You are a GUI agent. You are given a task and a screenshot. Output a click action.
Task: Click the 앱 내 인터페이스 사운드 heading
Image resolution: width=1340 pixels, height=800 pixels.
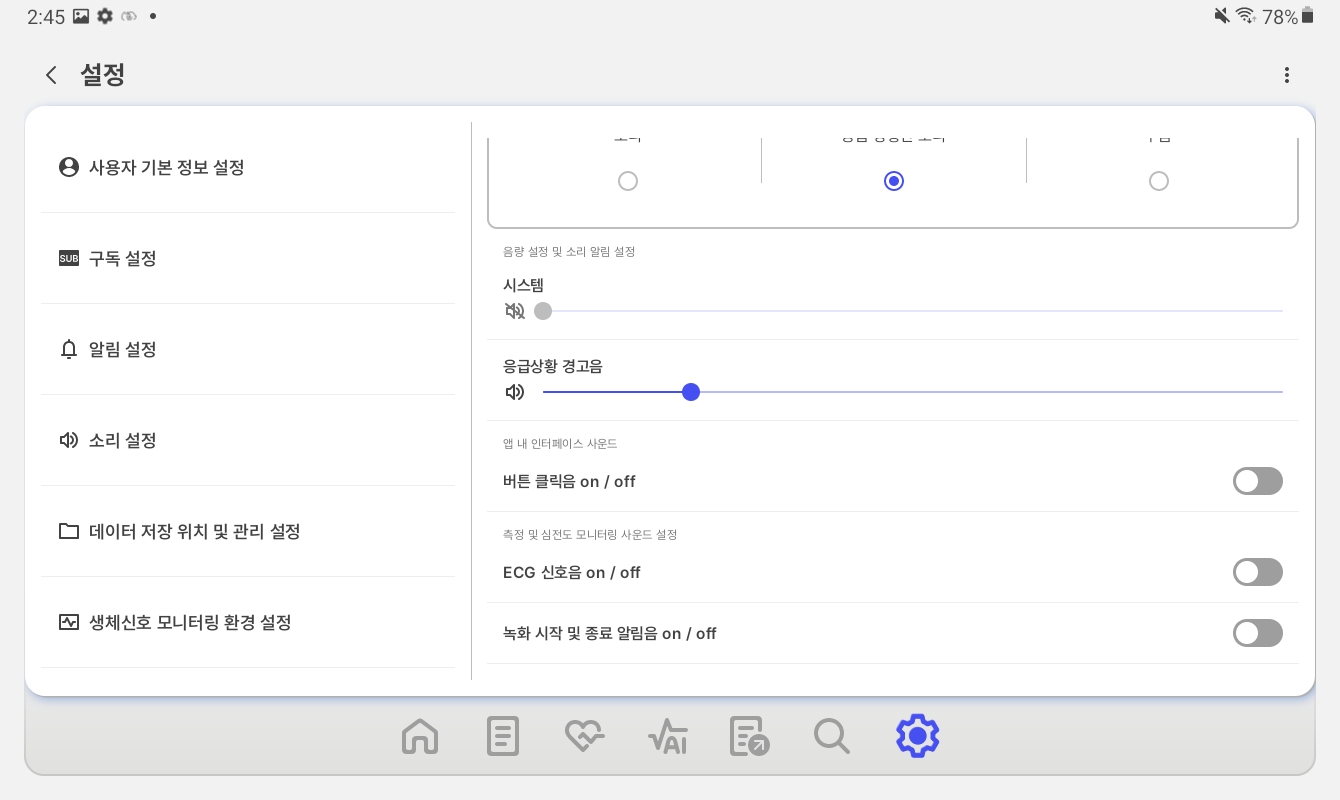[x=560, y=443]
